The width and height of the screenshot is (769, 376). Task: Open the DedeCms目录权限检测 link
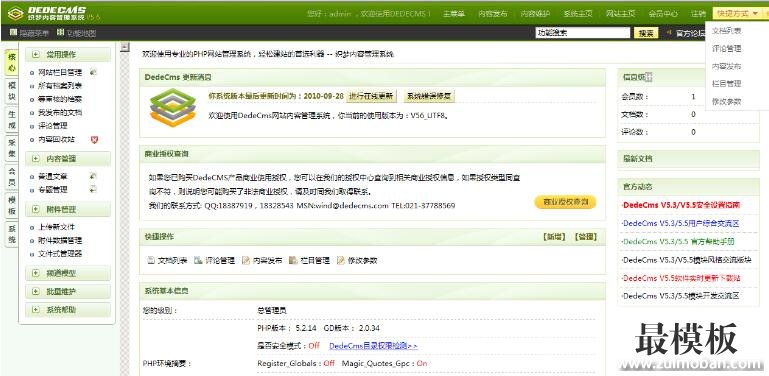point(374,346)
